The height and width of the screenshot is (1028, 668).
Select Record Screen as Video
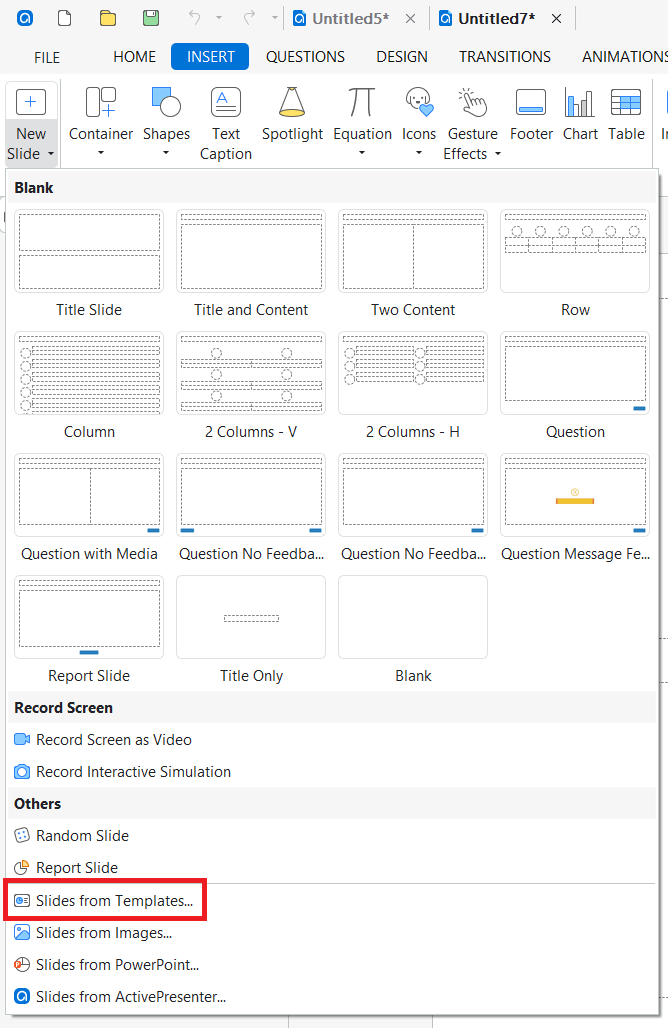[331, 740]
